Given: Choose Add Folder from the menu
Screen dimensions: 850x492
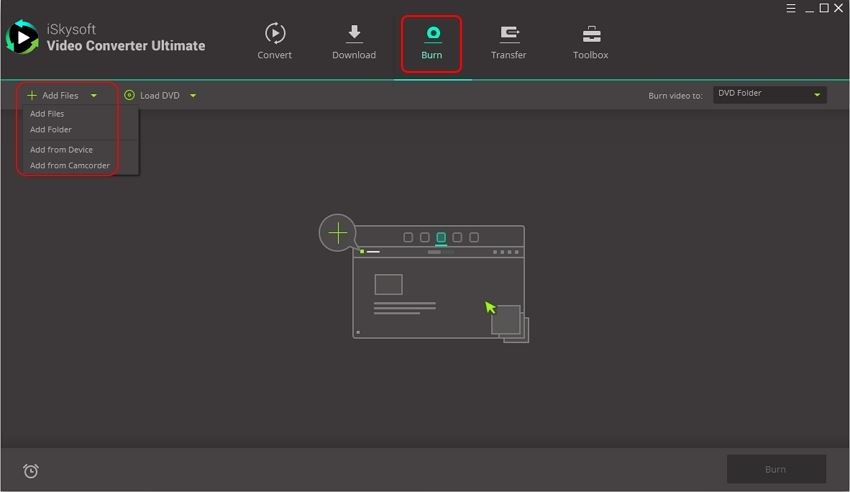Looking at the screenshot, I should pos(51,130).
